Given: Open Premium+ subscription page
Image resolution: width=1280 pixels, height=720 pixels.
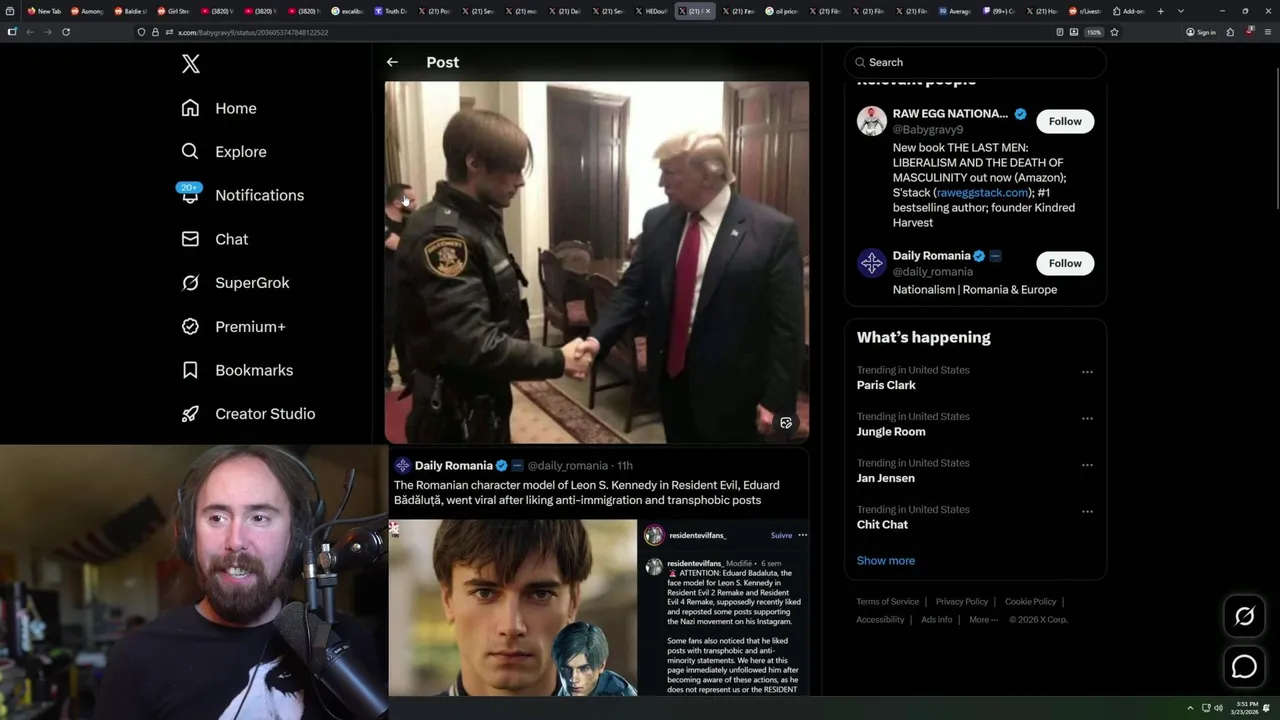Looking at the screenshot, I should point(233,327).
